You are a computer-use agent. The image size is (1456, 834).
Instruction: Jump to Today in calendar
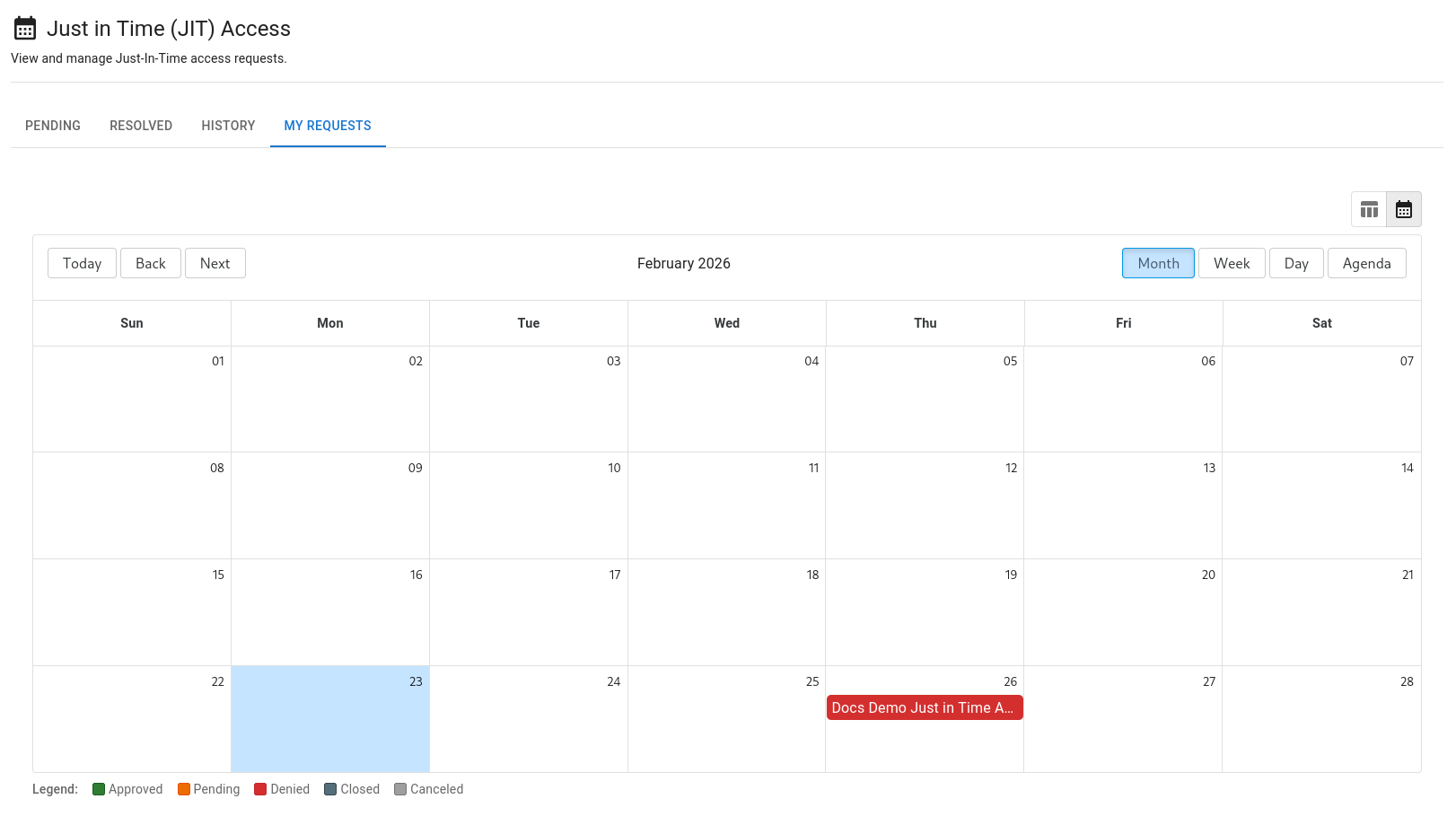82,263
